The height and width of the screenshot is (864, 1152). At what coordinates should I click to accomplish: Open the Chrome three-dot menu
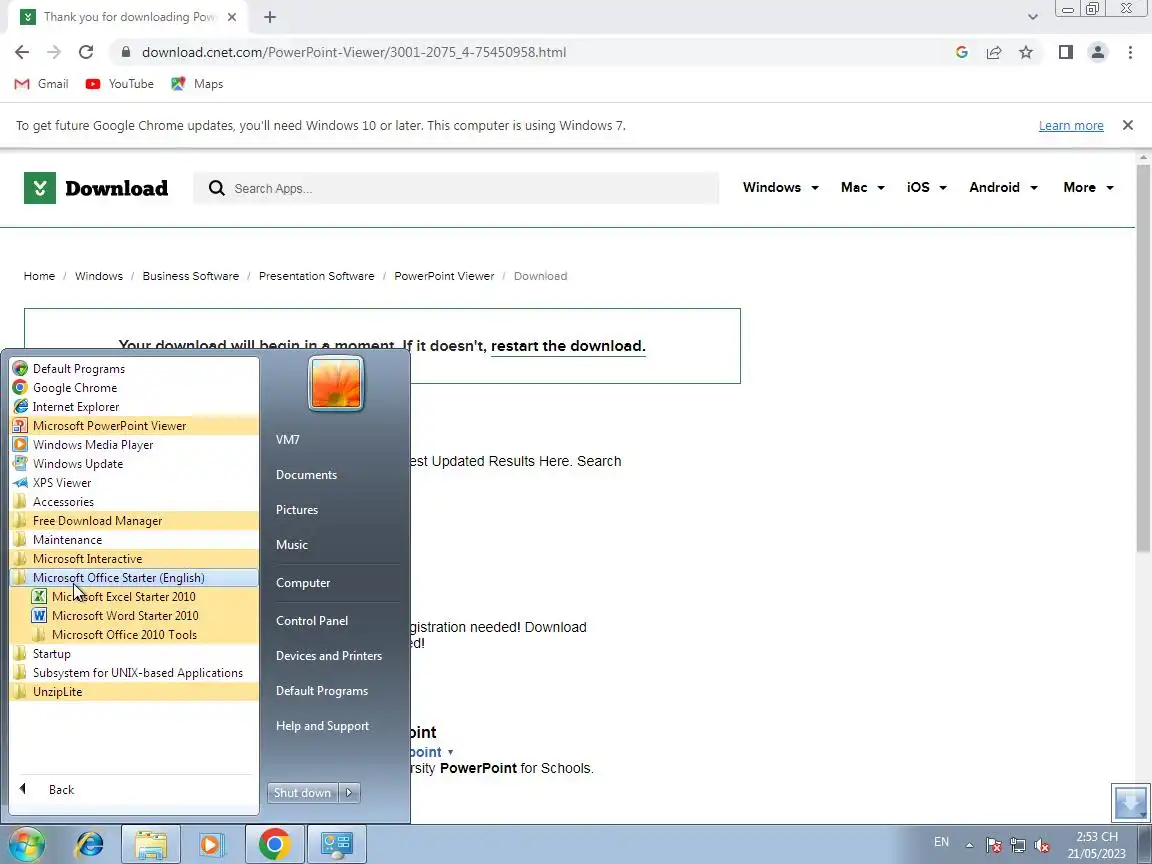pos(1130,52)
